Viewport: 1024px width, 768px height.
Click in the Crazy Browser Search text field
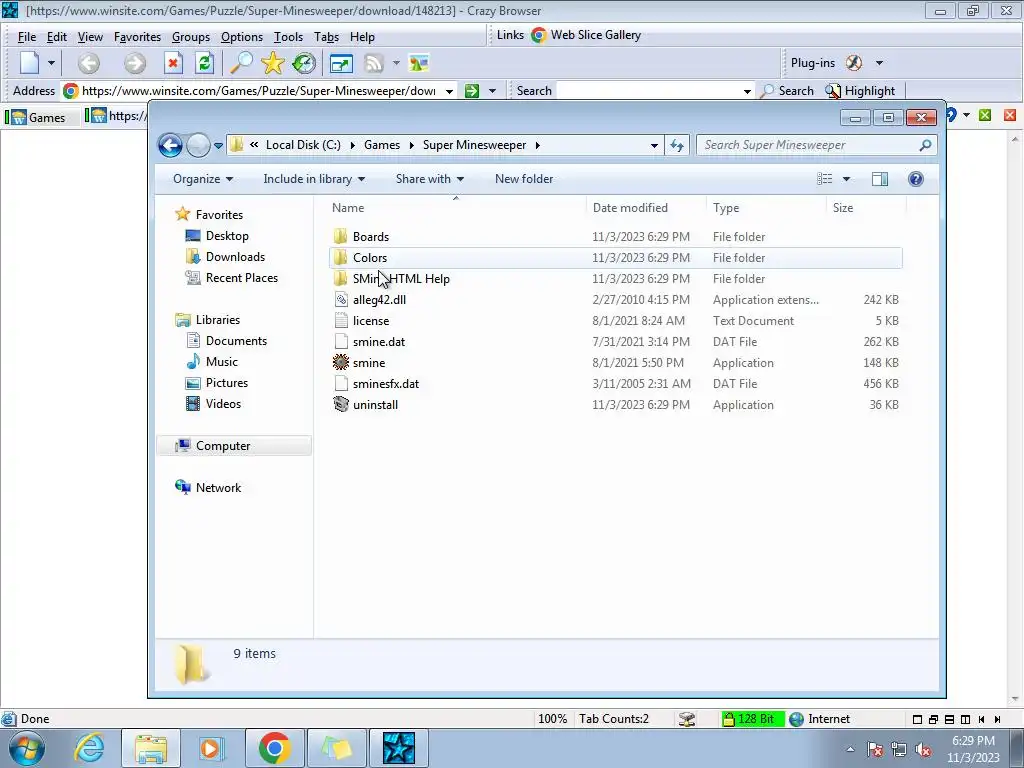tap(647, 91)
